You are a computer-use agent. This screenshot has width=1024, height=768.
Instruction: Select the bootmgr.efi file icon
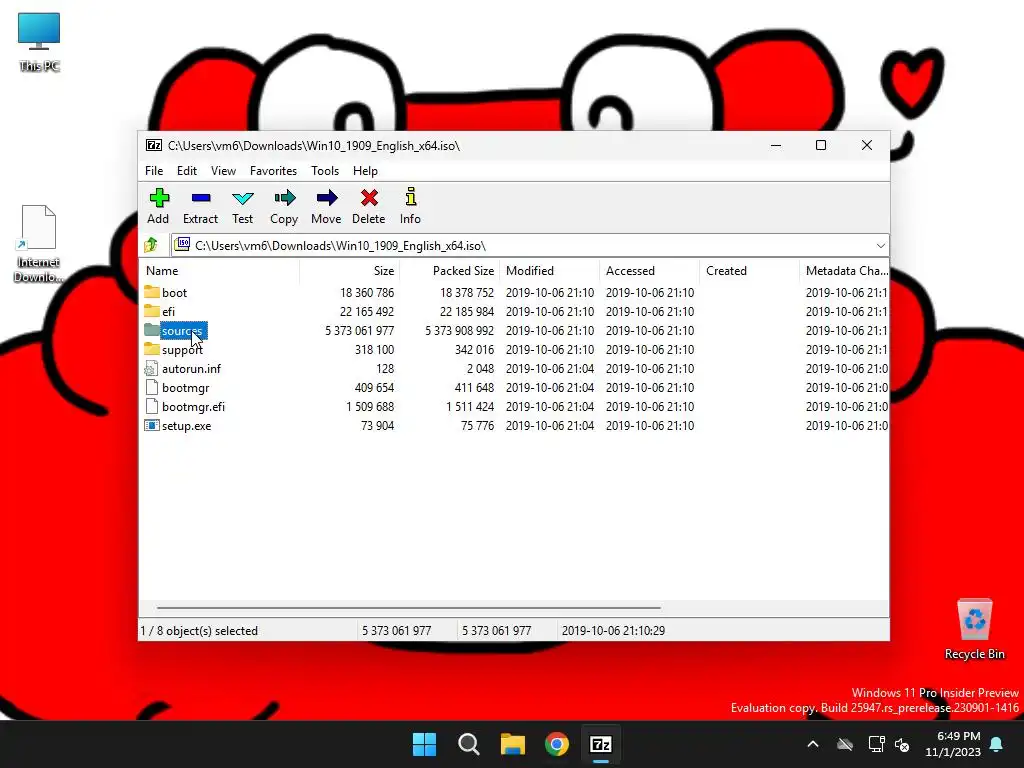(x=152, y=406)
